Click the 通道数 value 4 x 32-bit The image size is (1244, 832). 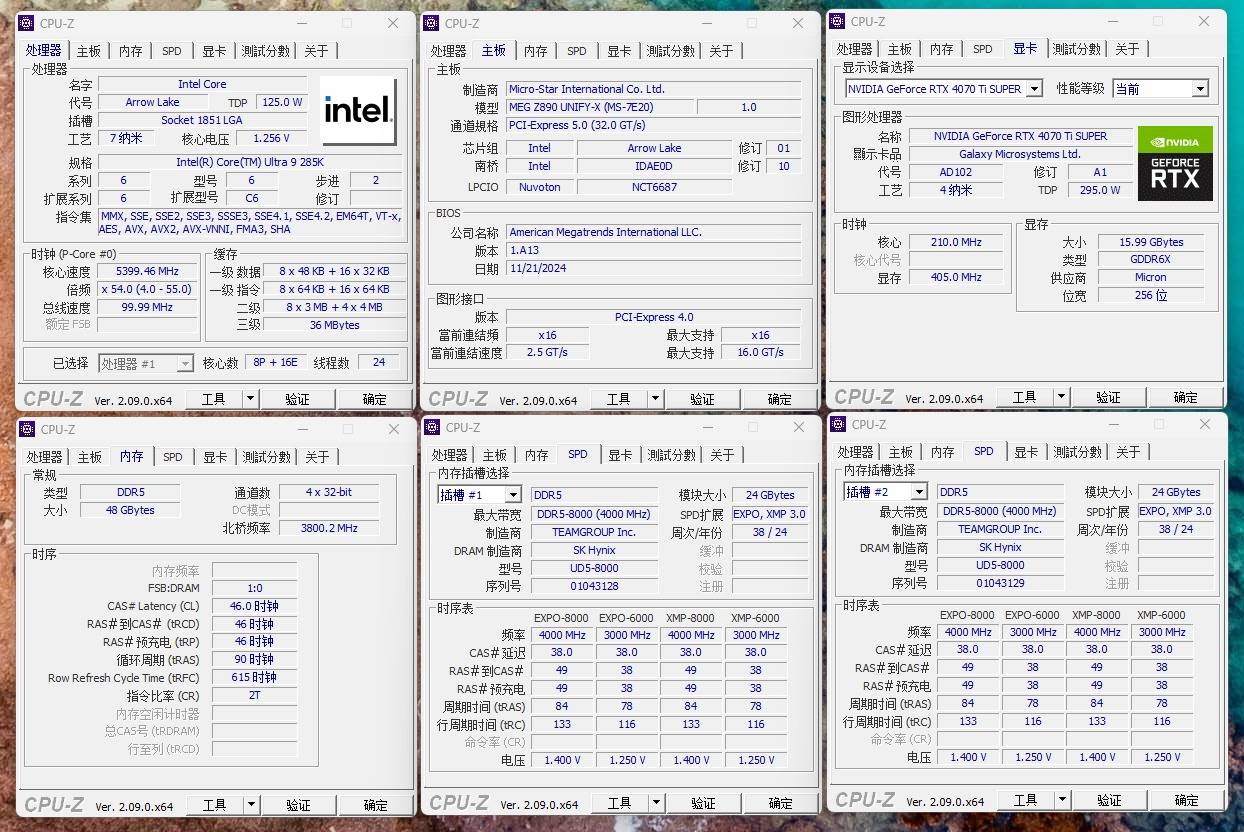330,492
